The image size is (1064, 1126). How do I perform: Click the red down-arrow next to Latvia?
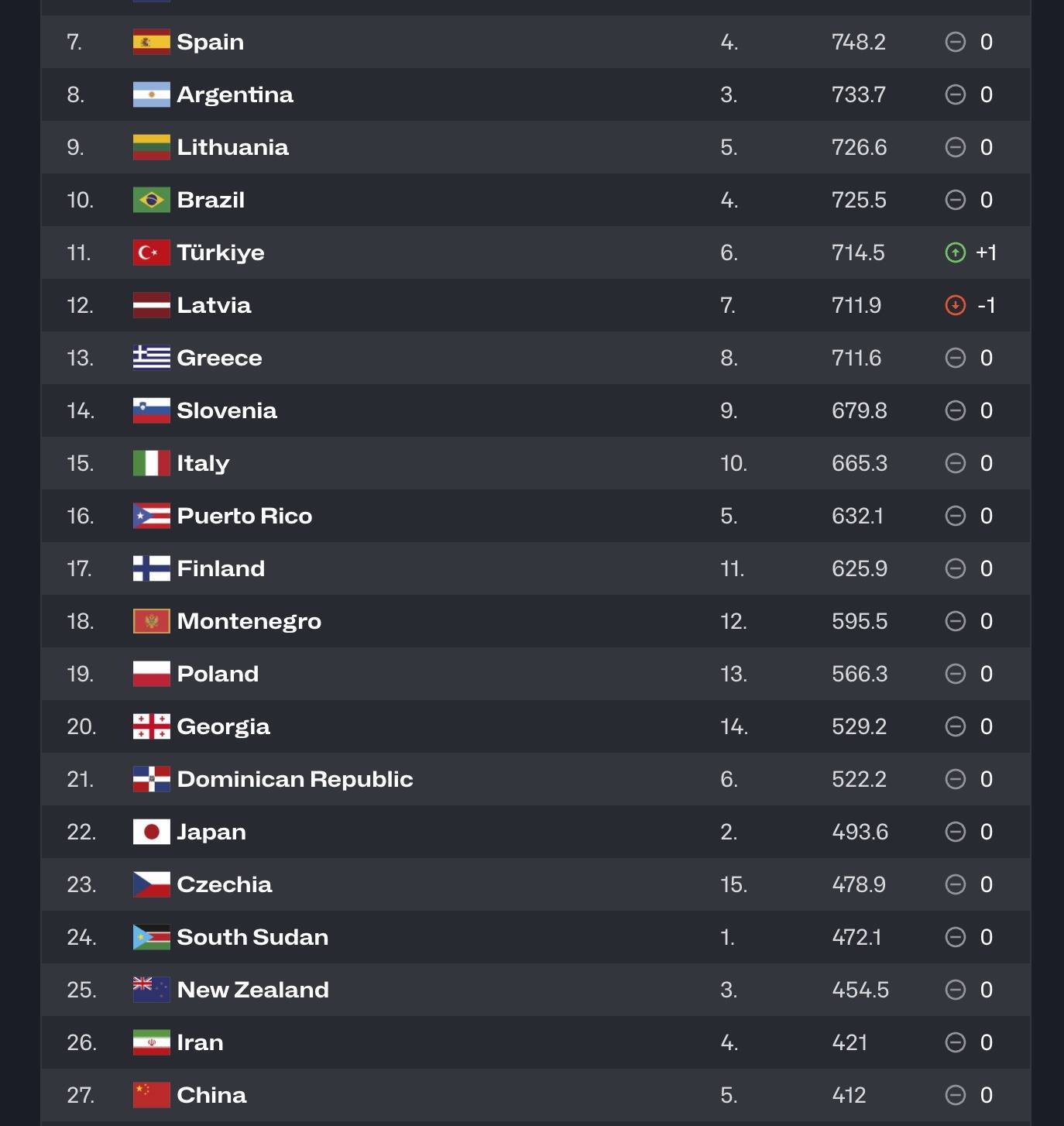pos(956,305)
